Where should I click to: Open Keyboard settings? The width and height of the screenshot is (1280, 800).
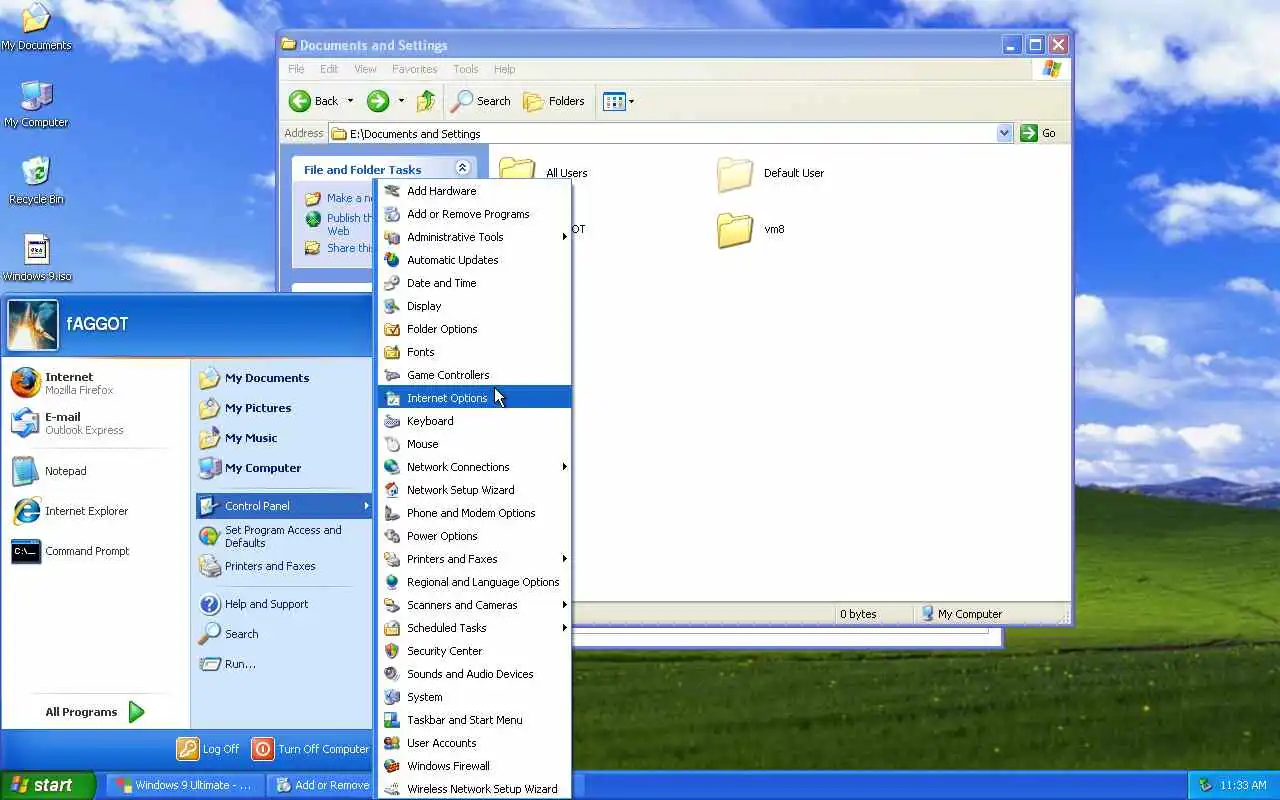click(x=475, y=421)
